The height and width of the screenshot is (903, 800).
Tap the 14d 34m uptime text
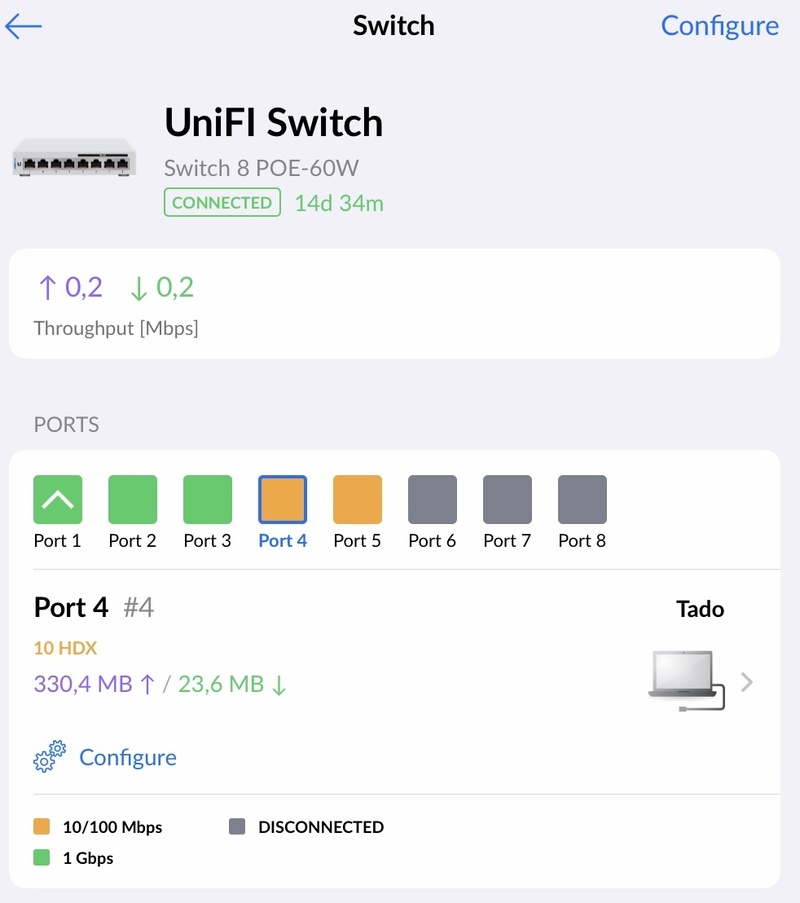pyautogui.click(x=339, y=203)
